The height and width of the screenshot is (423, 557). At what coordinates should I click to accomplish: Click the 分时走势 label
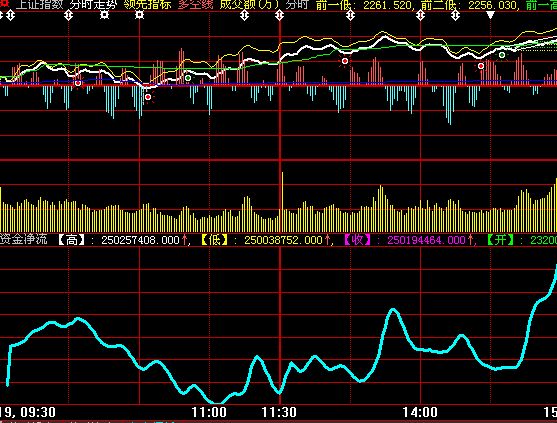tap(93, 5)
